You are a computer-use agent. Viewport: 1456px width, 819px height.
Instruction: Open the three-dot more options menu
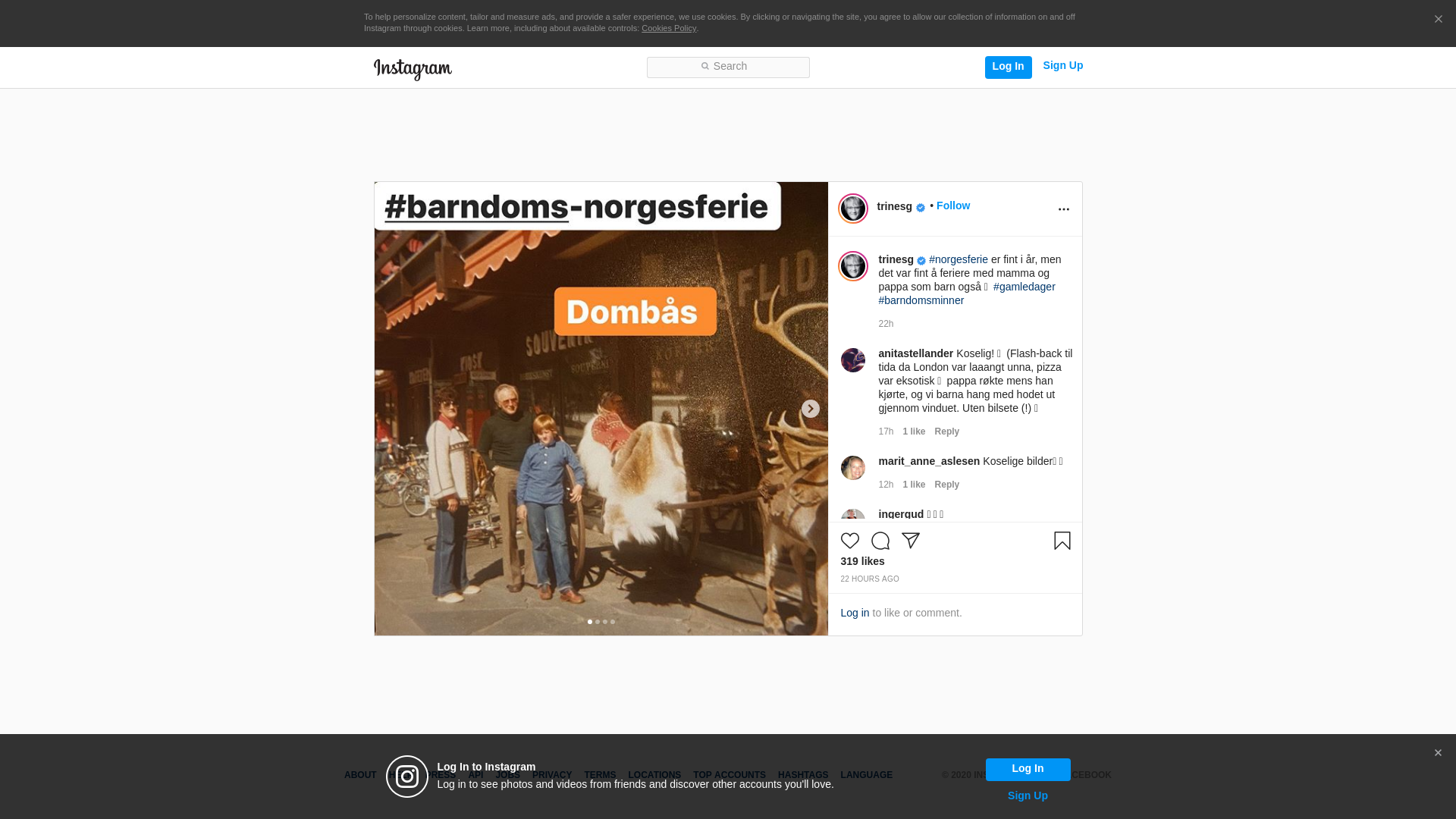[x=1063, y=209]
